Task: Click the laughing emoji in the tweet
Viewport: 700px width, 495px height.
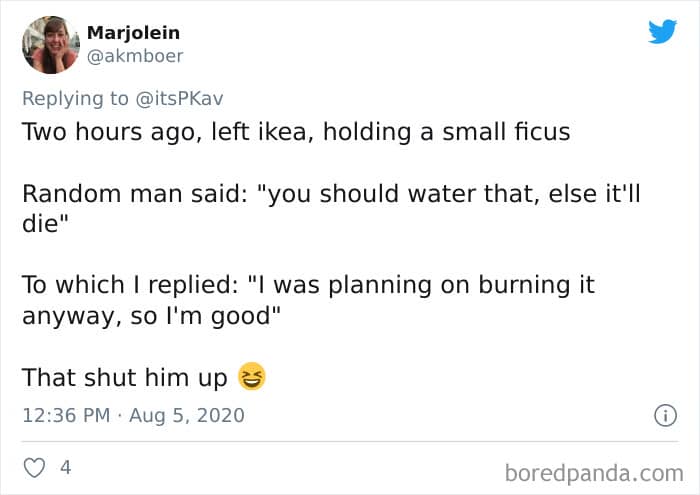Action: tap(252, 378)
